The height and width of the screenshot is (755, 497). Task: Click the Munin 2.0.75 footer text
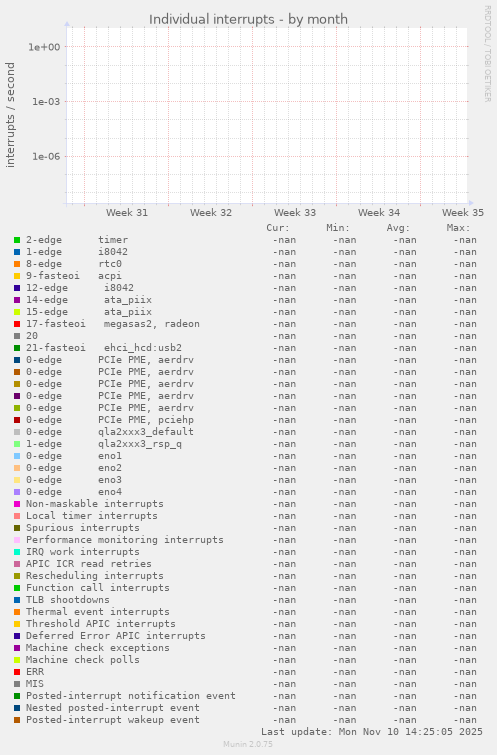[248, 744]
